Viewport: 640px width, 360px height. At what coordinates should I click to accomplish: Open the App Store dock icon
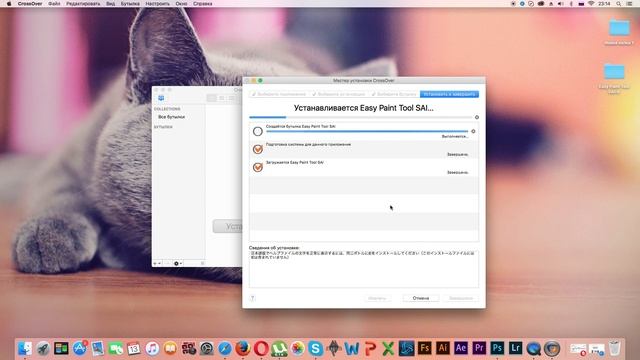[x=80, y=348]
